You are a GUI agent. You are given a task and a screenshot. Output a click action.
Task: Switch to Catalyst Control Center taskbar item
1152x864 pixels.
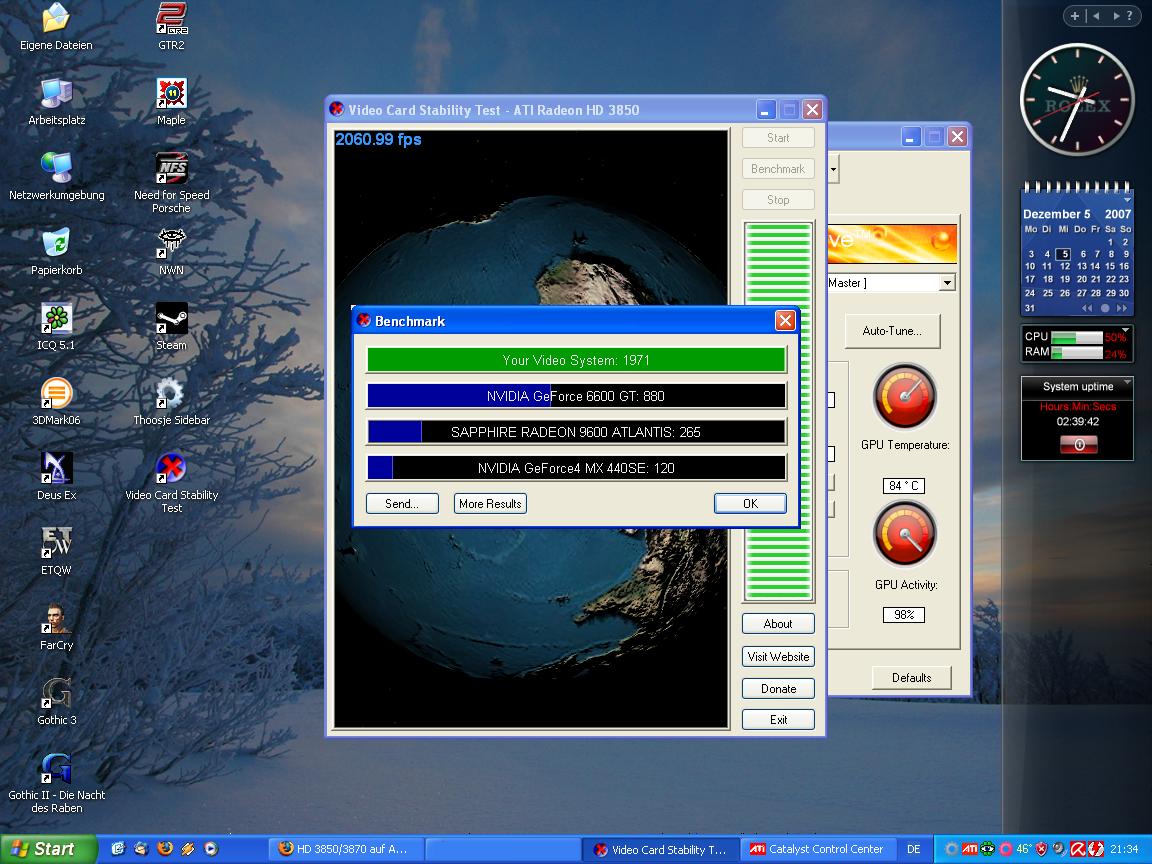tap(818, 849)
